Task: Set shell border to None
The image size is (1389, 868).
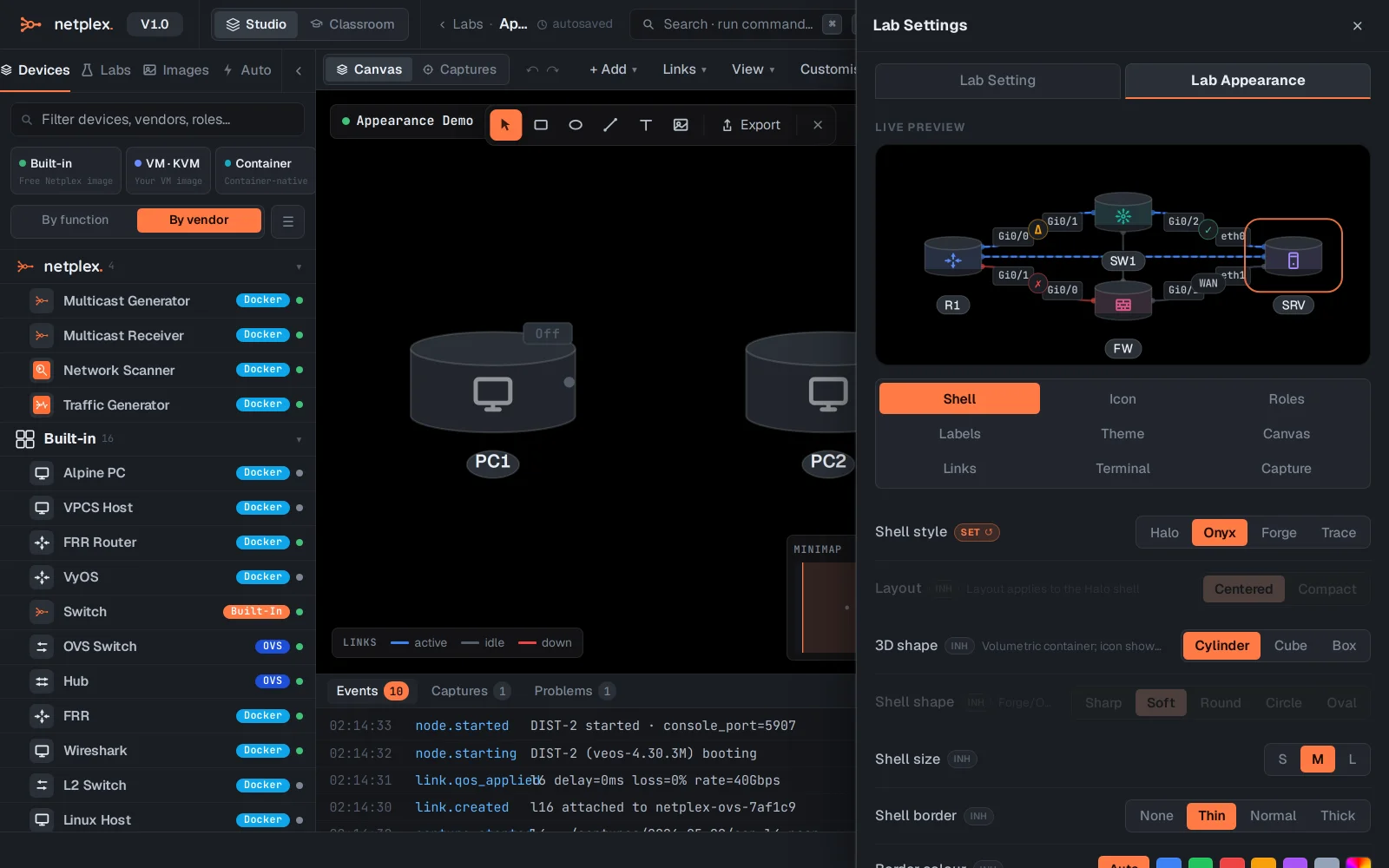Action: [1156, 816]
